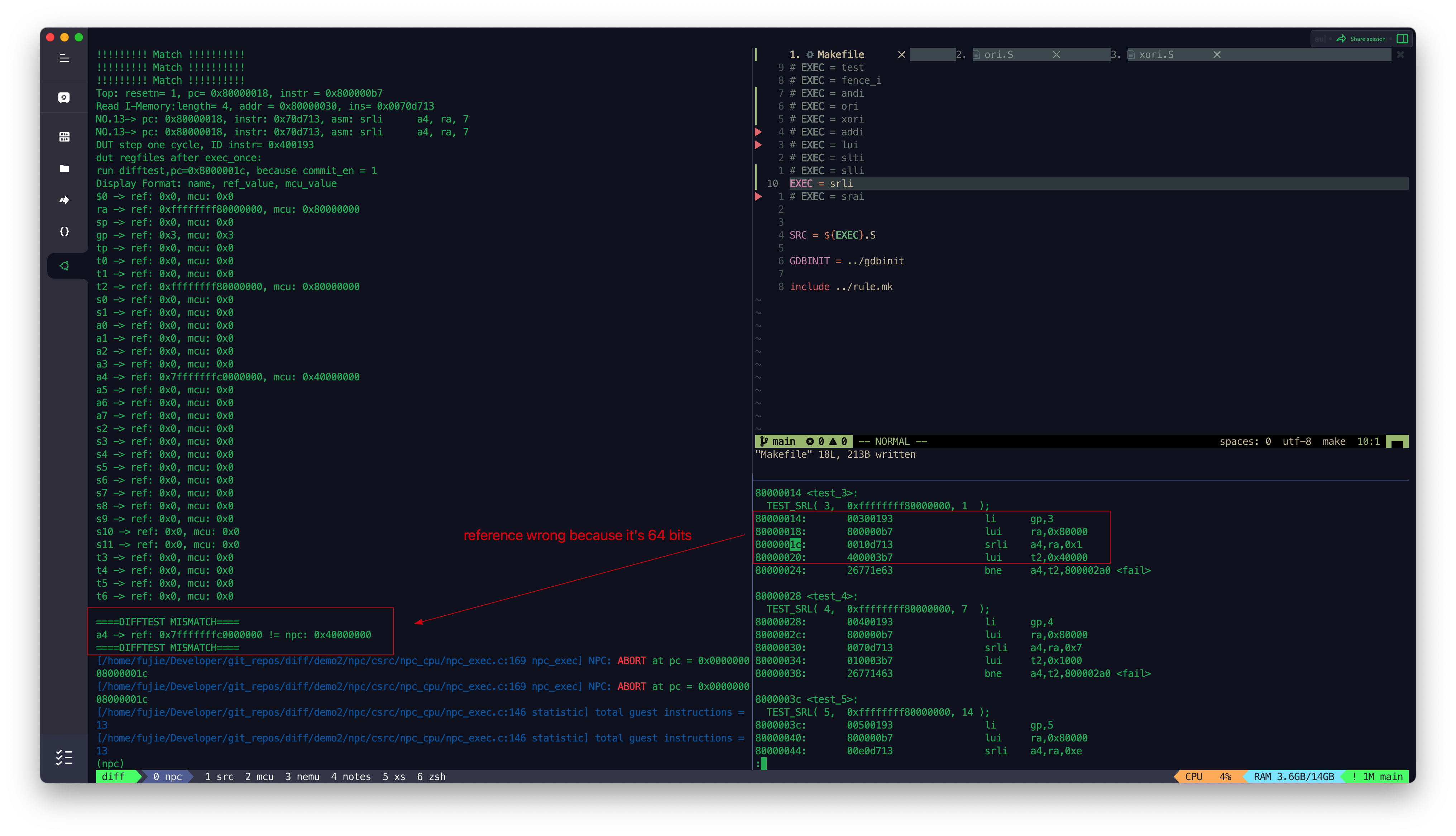Click the spaces: 0 indent indicator

(1245, 442)
